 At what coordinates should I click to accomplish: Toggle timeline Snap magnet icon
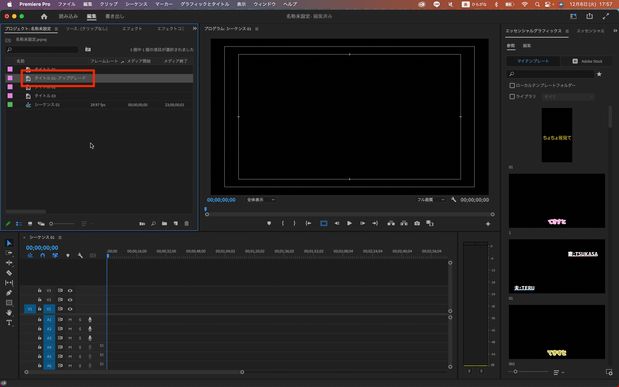[x=43, y=255]
